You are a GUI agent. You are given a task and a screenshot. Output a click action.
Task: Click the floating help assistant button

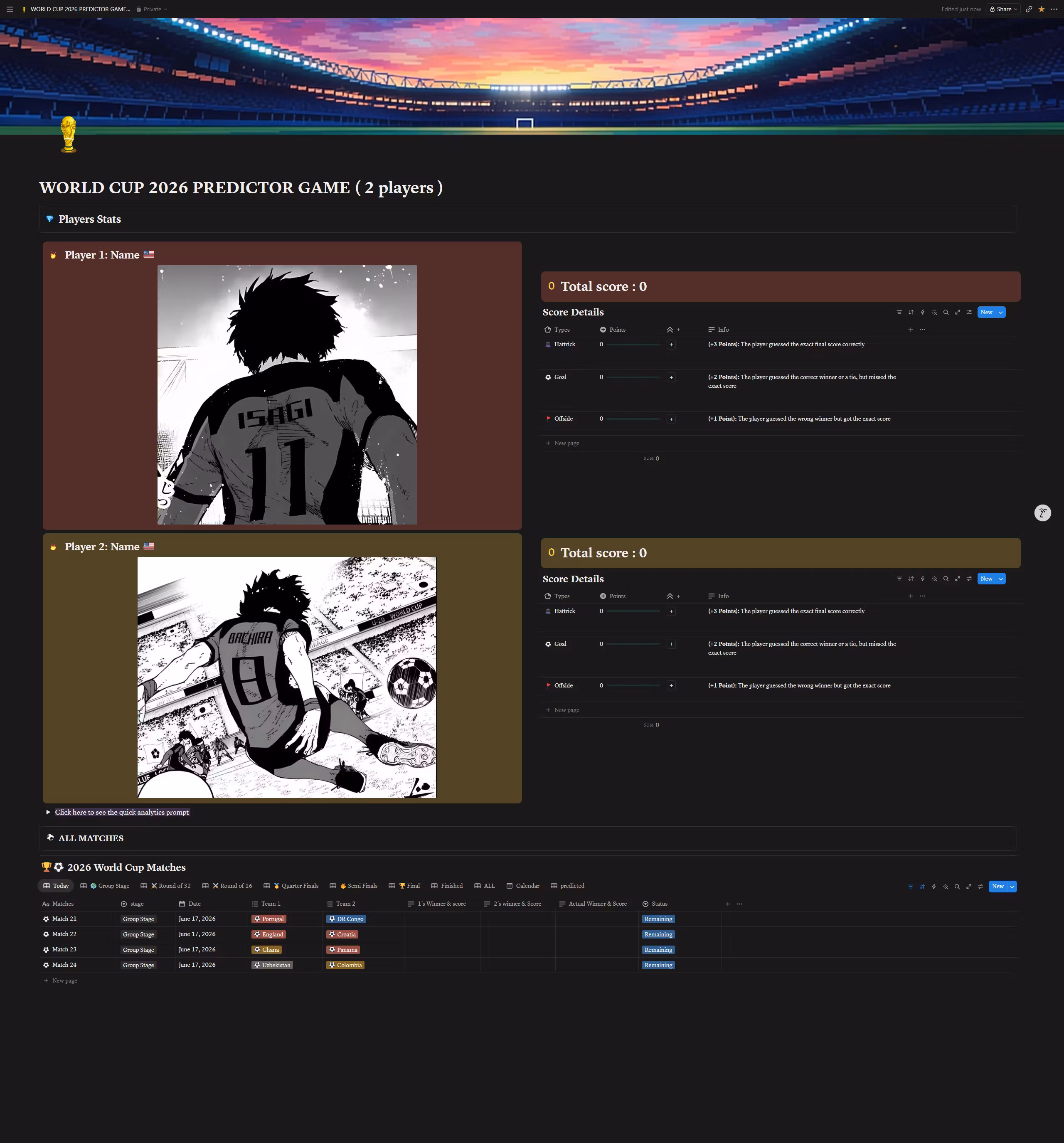(1043, 513)
